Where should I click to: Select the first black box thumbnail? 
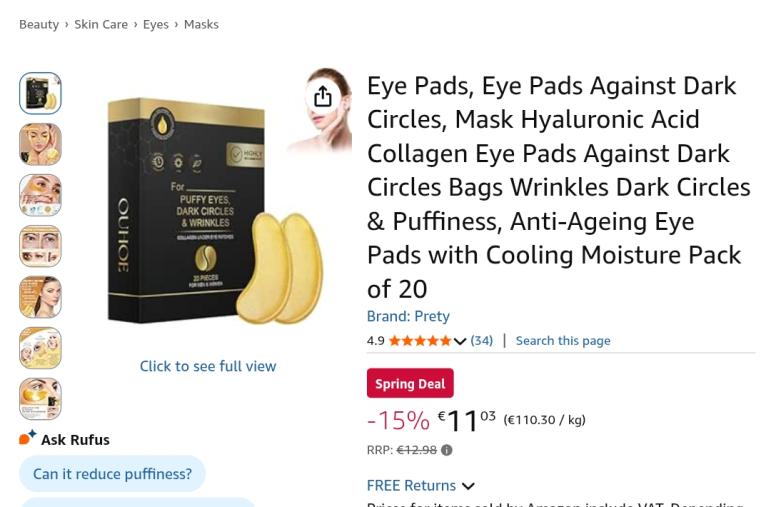pos(40,94)
